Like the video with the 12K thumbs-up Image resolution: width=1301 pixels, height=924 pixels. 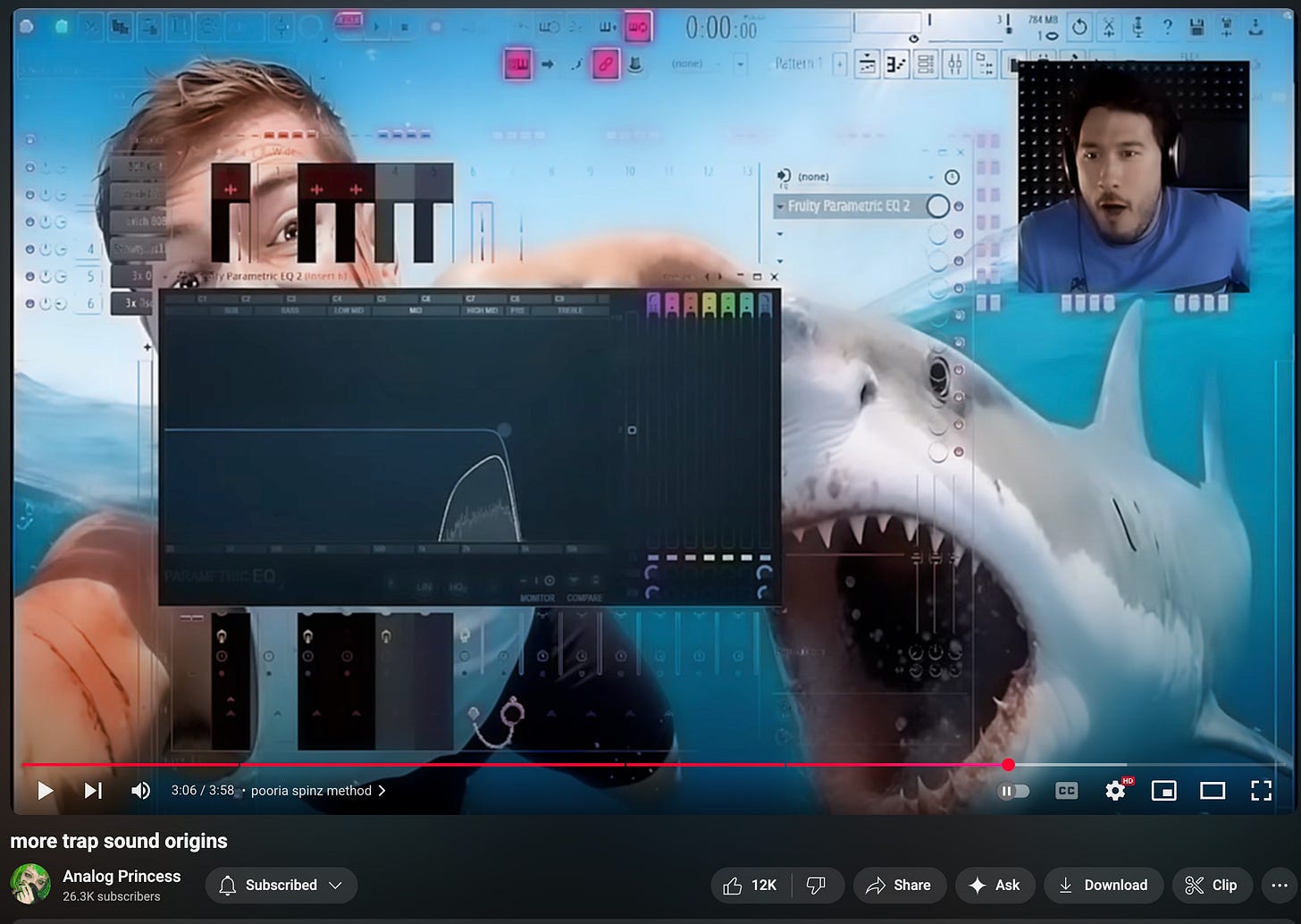pyautogui.click(x=751, y=885)
